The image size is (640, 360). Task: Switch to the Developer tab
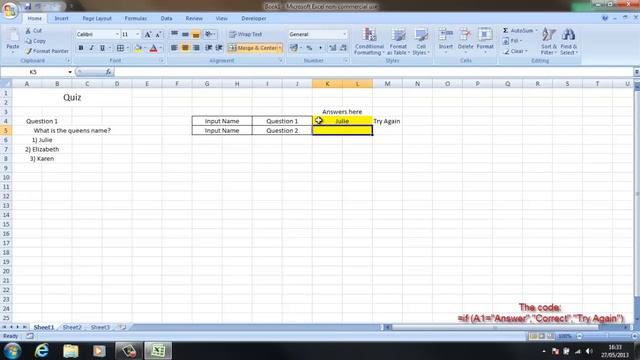(254, 18)
